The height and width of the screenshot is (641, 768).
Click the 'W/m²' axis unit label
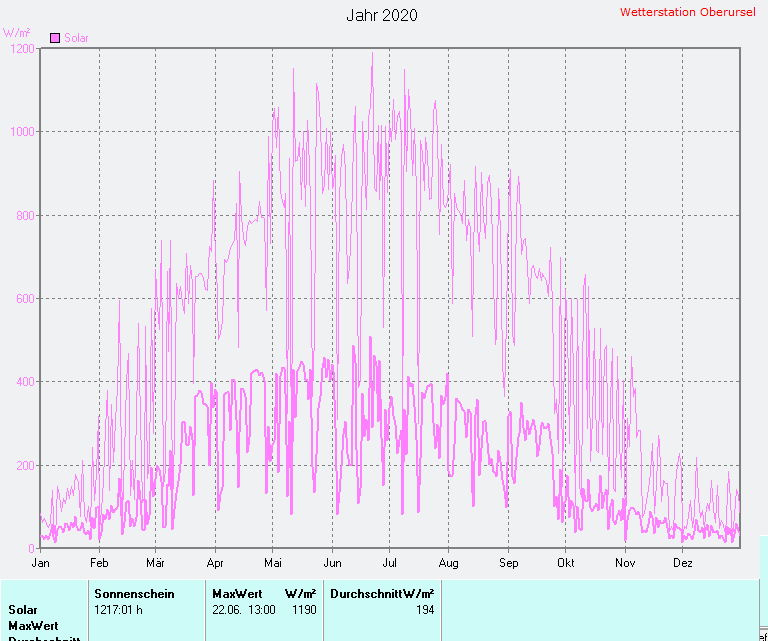(16, 33)
